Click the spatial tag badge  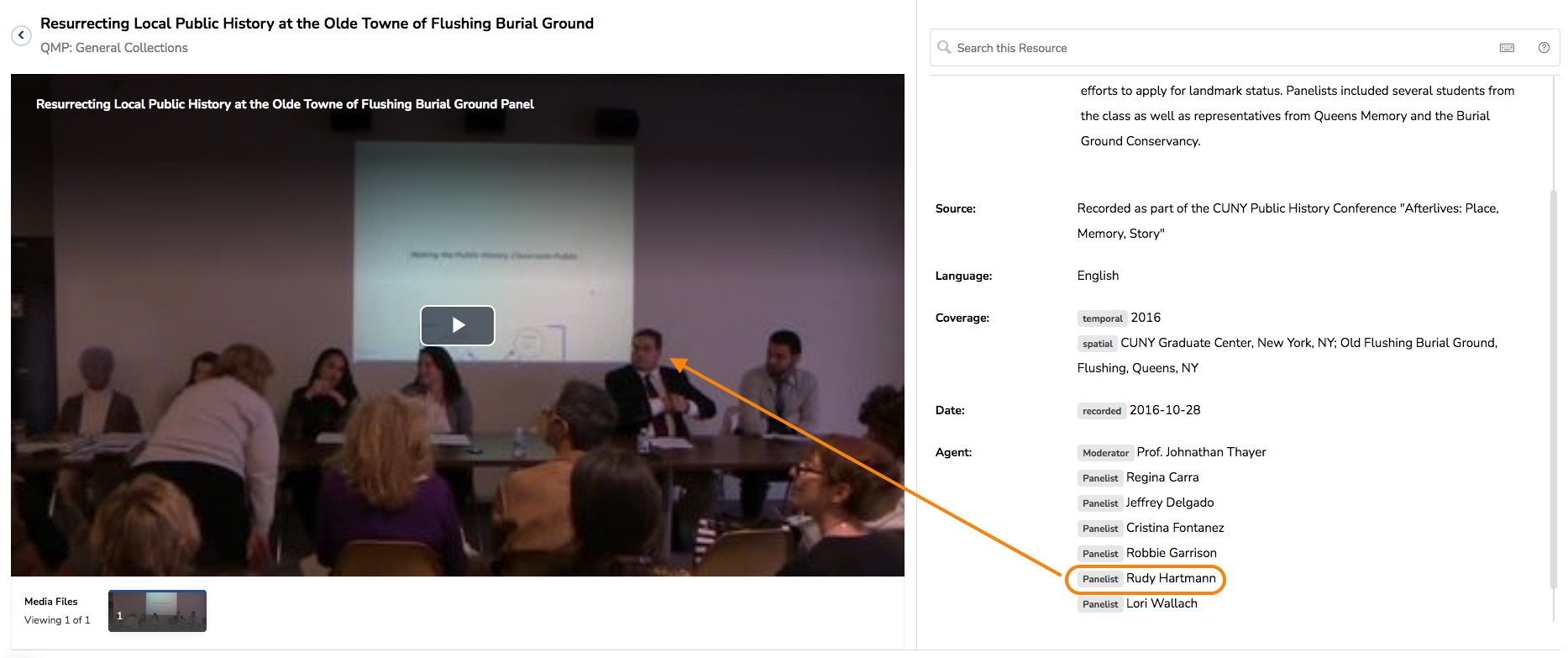coord(1097,344)
